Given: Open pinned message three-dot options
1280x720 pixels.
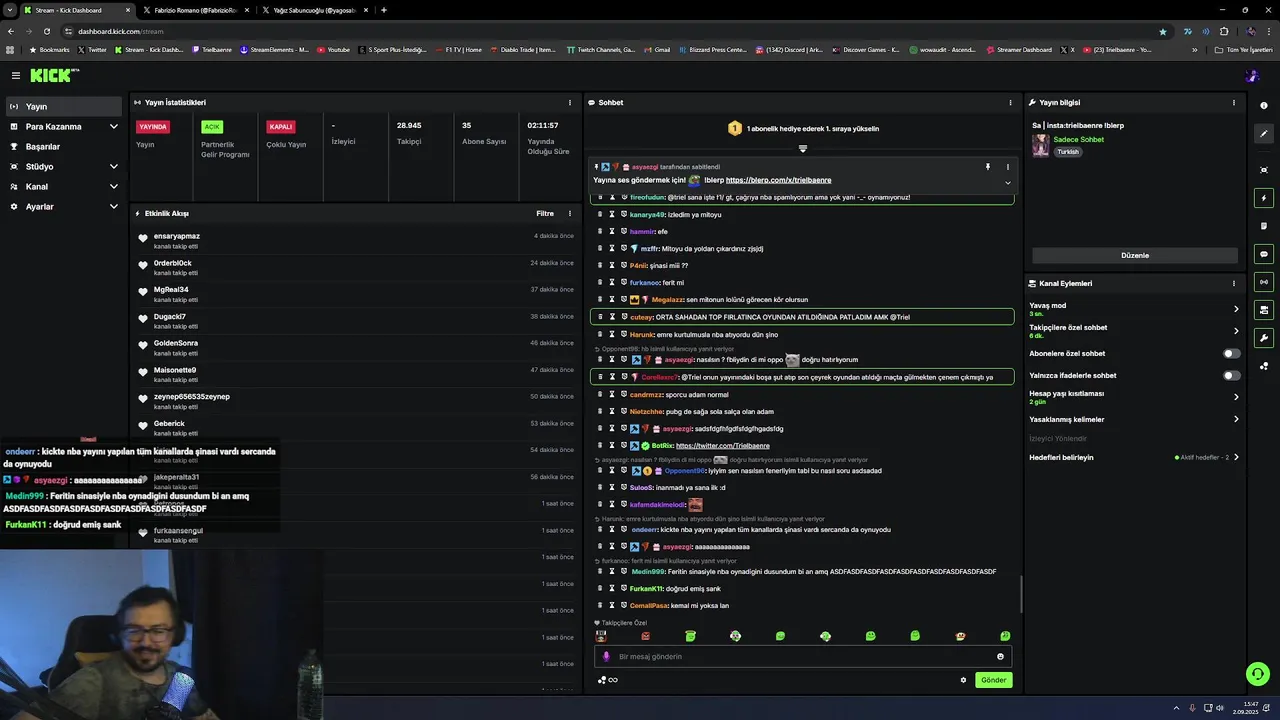Looking at the screenshot, I should tap(1007, 167).
